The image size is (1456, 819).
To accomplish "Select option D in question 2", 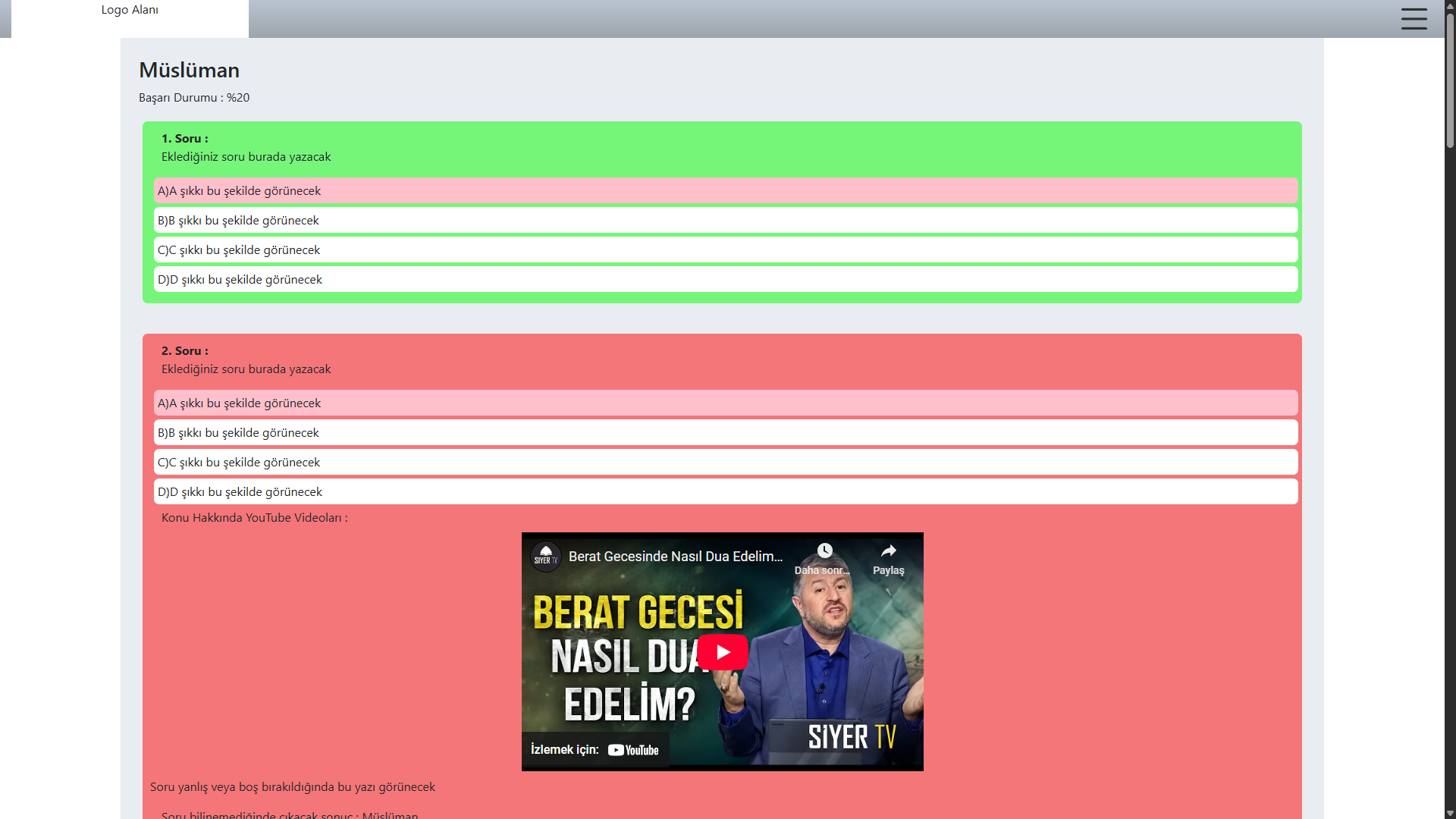I will 725,491.
